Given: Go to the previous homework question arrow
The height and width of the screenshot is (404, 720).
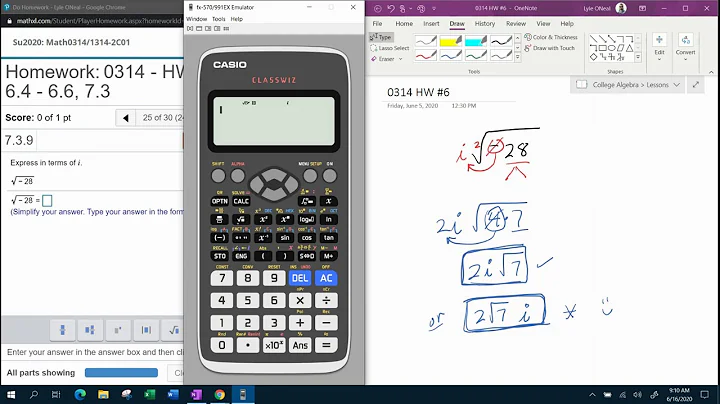Looking at the screenshot, I should (x=125, y=118).
